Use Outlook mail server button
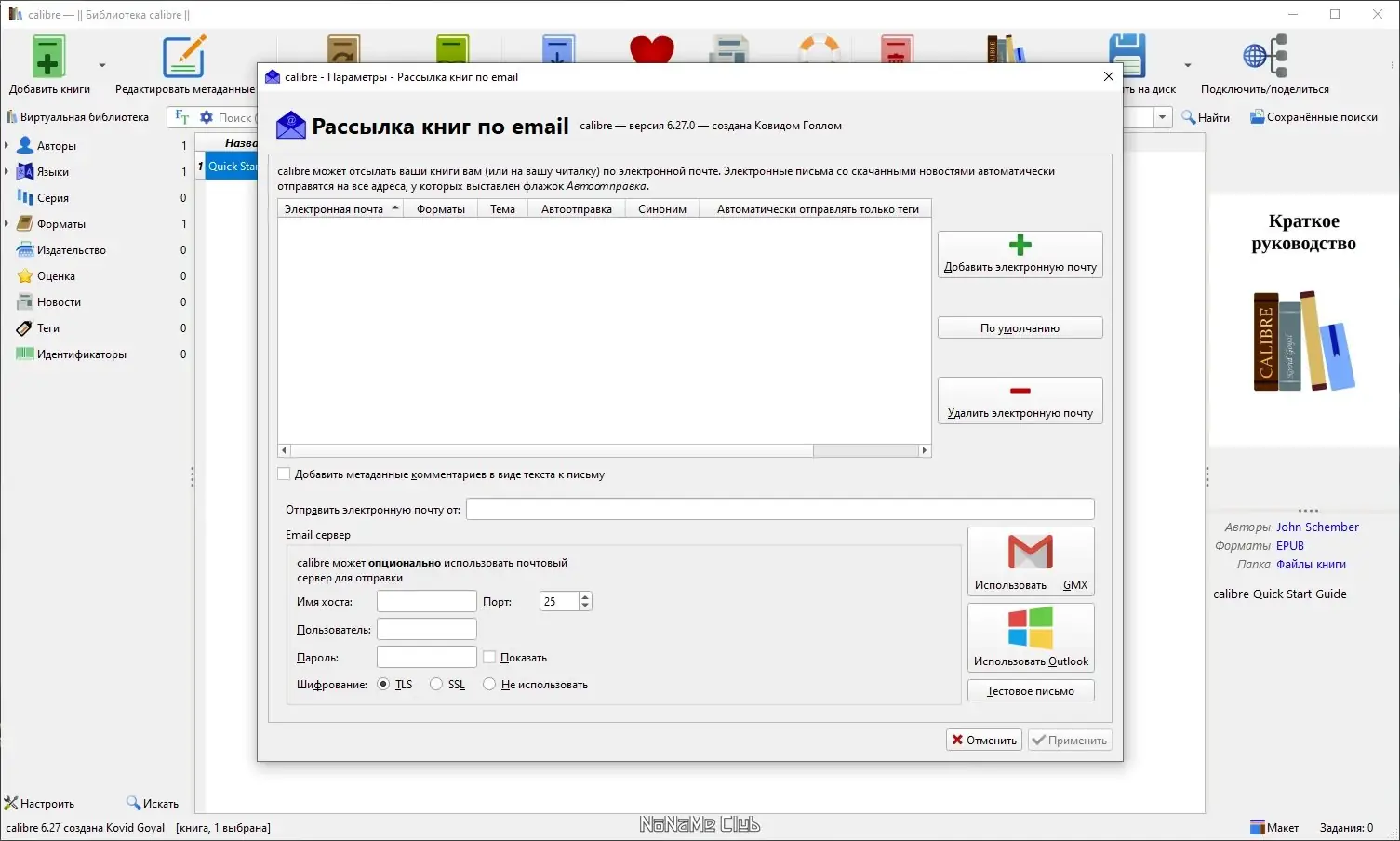 [x=1031, y=637]
